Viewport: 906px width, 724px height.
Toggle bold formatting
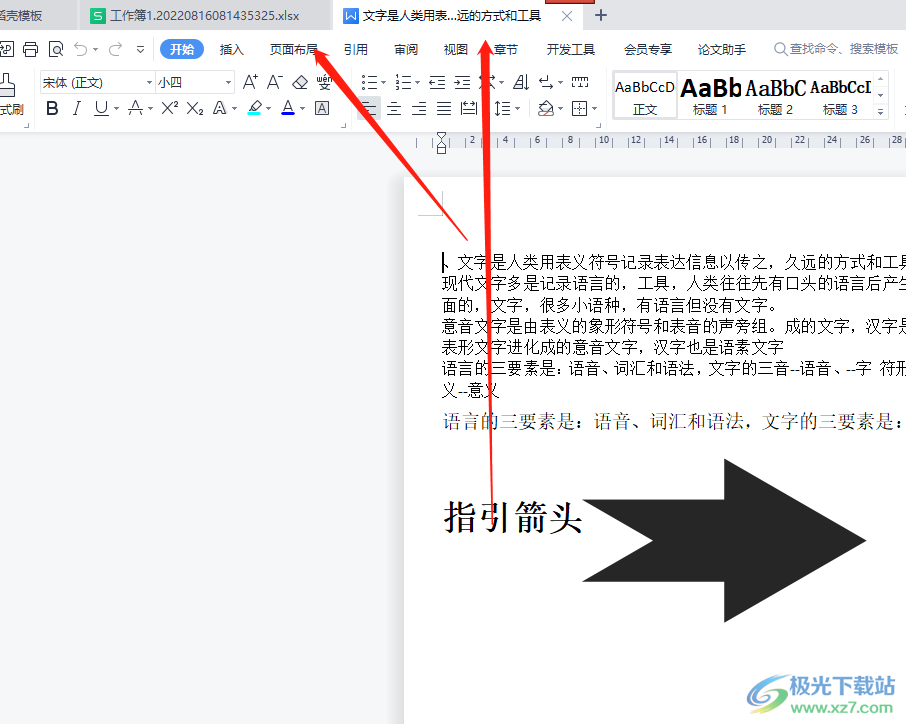click(52, 108)
